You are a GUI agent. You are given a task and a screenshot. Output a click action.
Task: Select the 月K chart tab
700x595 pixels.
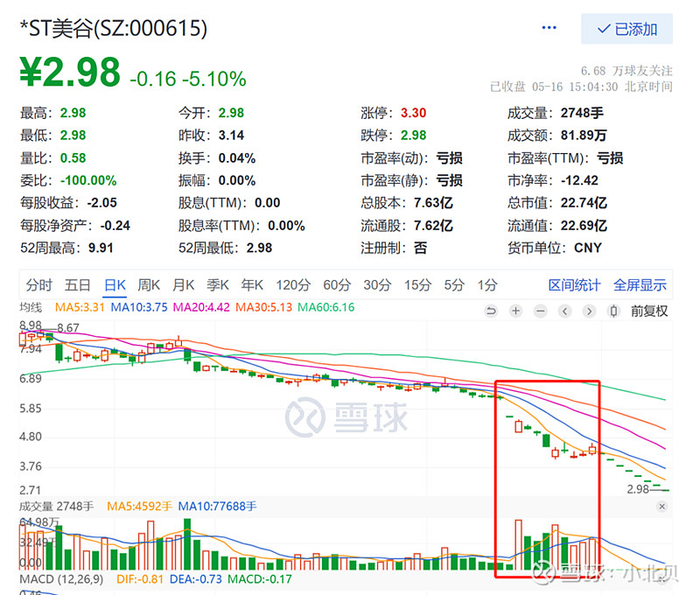[x=183, y=285]
